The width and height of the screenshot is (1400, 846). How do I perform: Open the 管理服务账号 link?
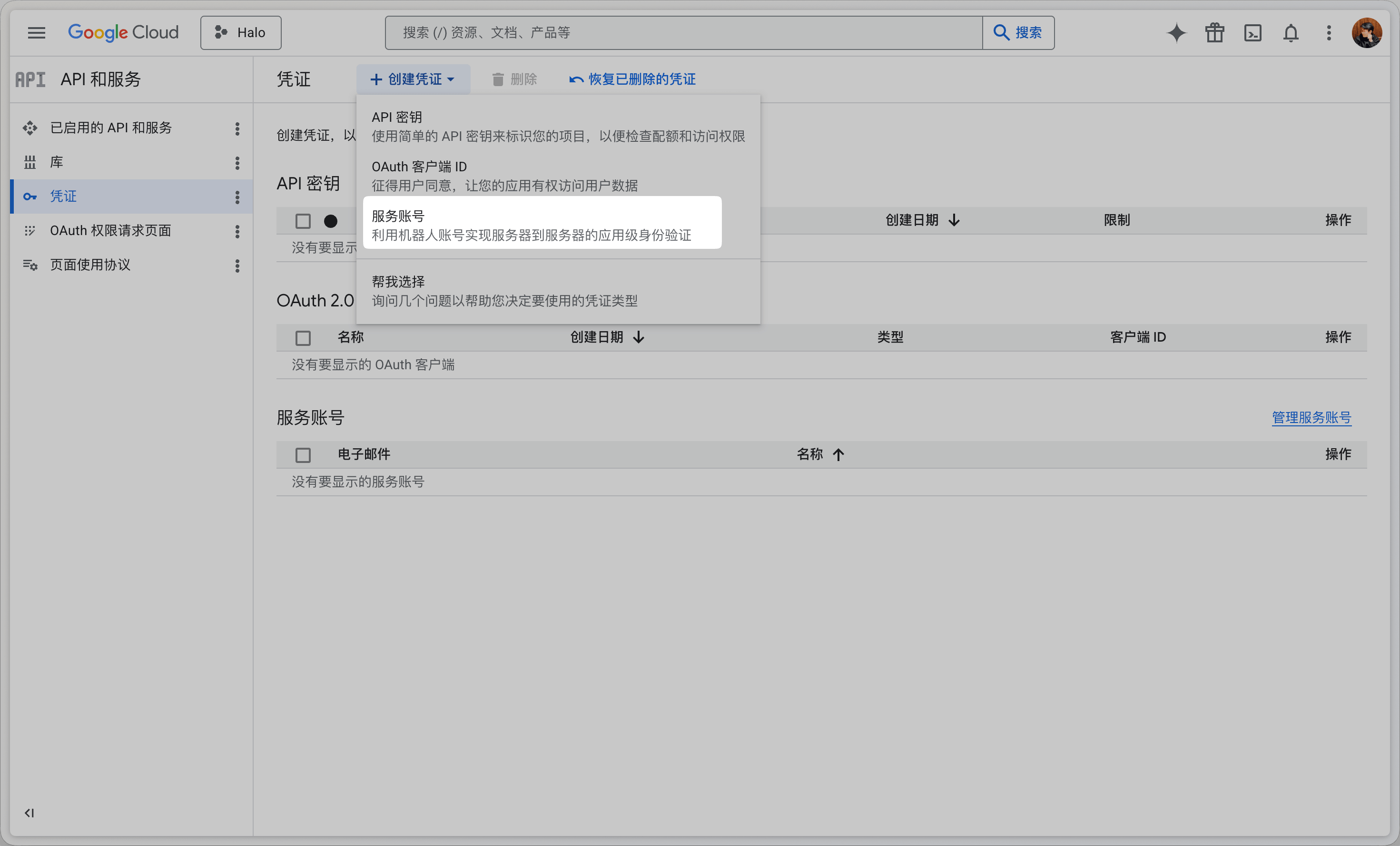coord(1311,418)
